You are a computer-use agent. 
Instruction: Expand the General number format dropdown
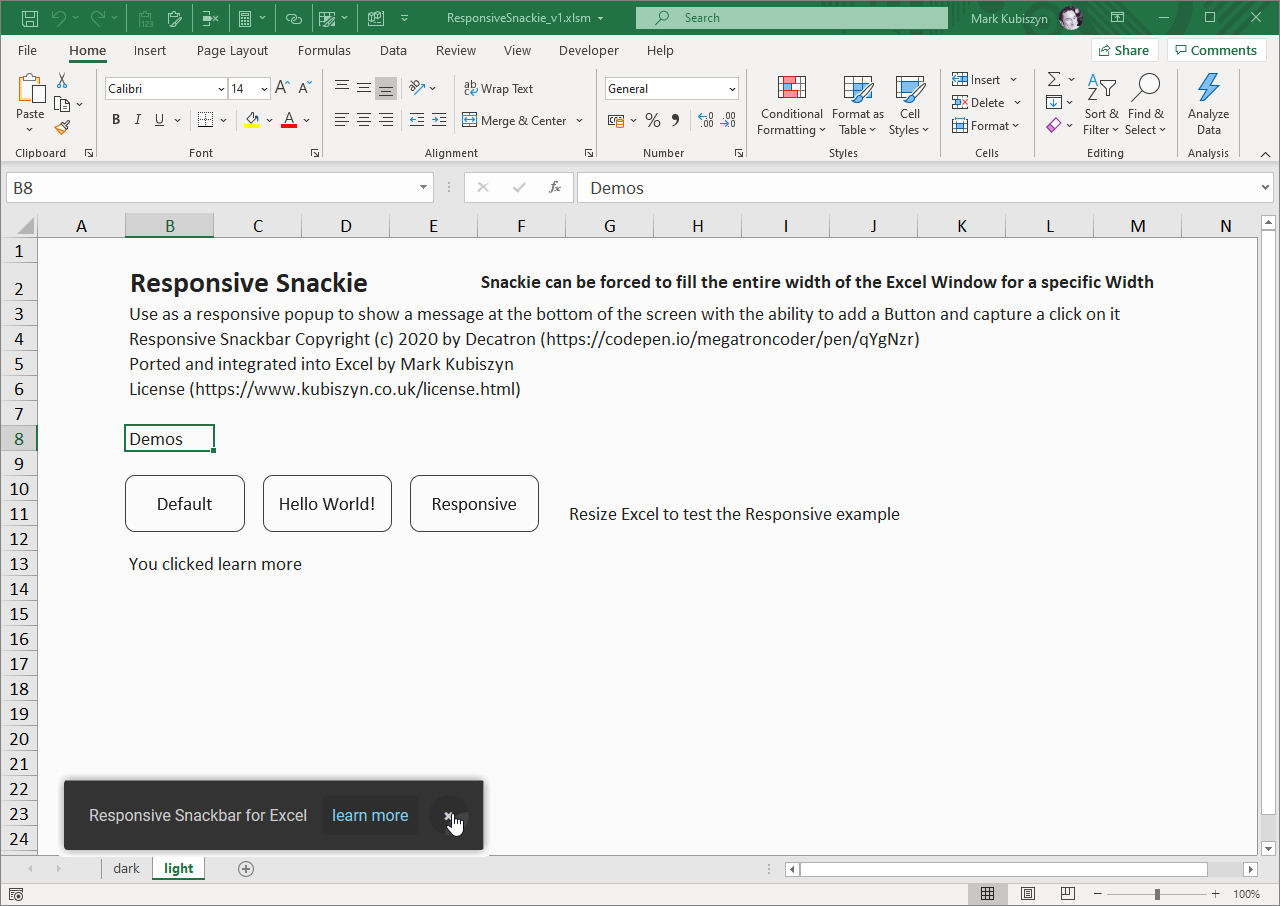732,89
